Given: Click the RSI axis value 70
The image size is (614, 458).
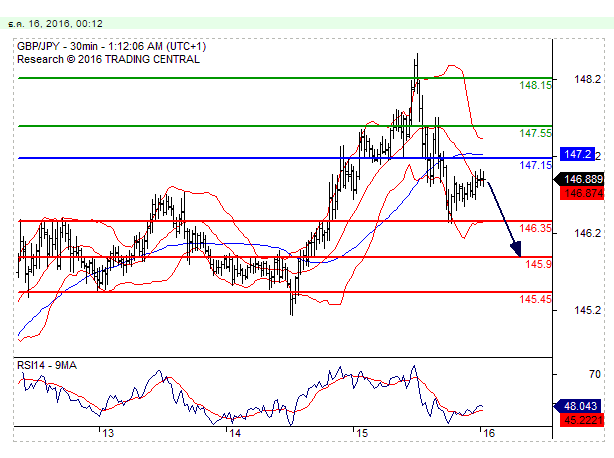Looking at the screenshot, I should [595, 375].
